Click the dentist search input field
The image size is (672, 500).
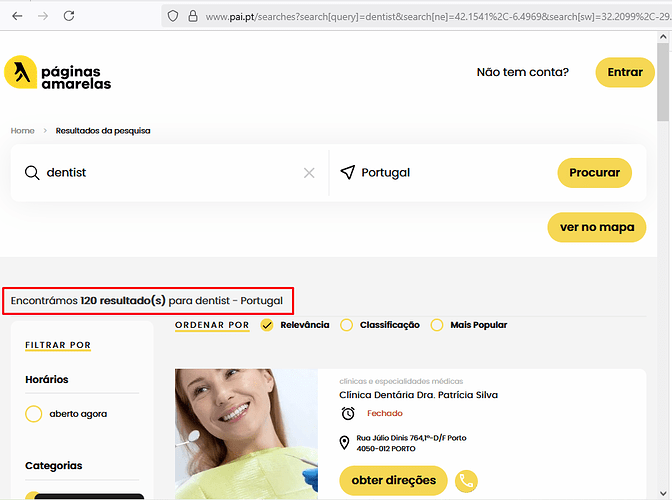170,172
